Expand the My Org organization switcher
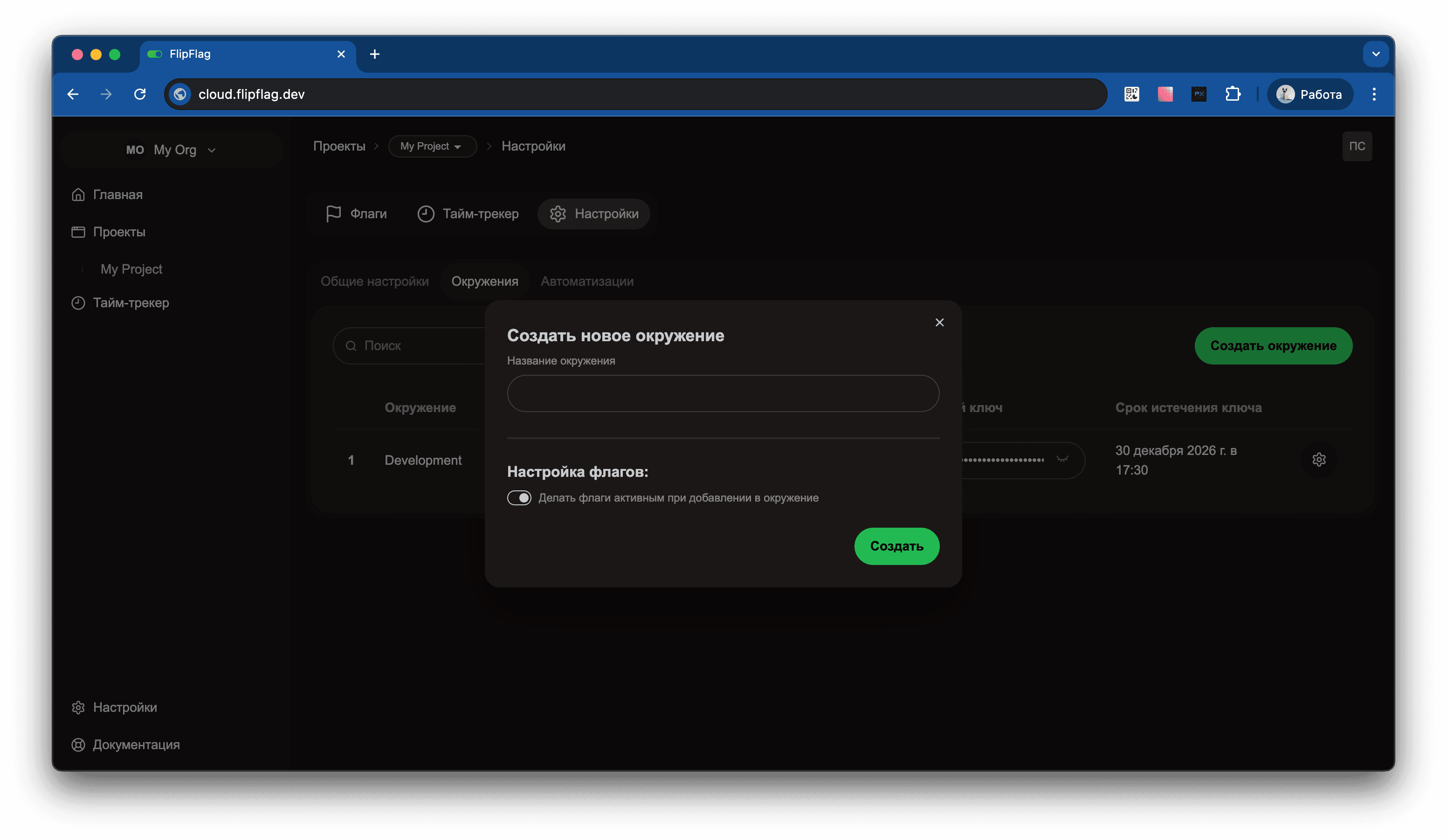This screenshot has width=1447, height=840. pos(171,150)
